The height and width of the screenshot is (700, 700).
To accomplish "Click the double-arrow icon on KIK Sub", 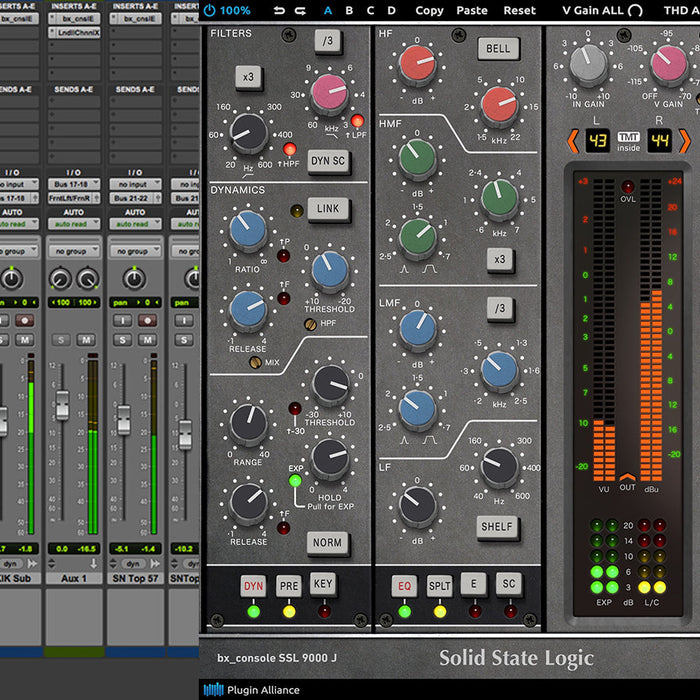I will pyautogui.click(x=32, y=563).
